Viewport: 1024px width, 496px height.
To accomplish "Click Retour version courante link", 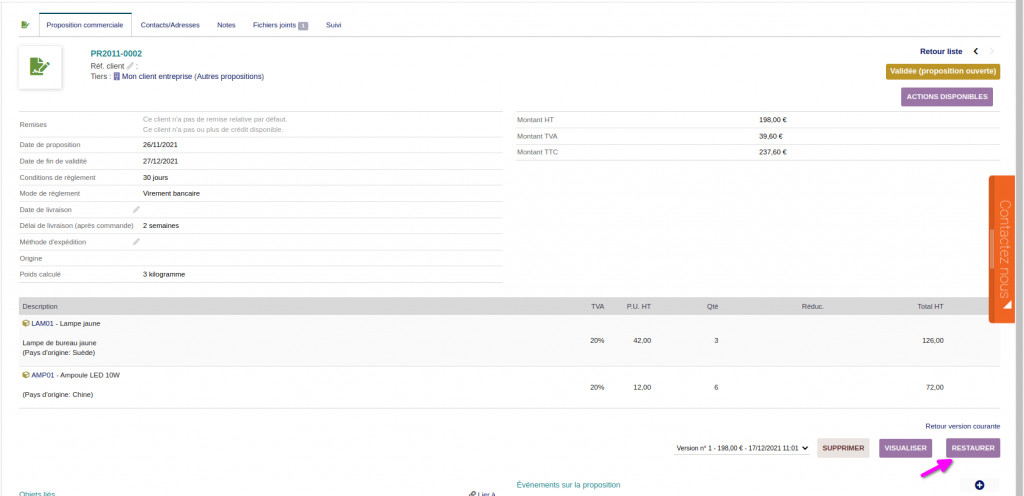I will click(963, 426).
